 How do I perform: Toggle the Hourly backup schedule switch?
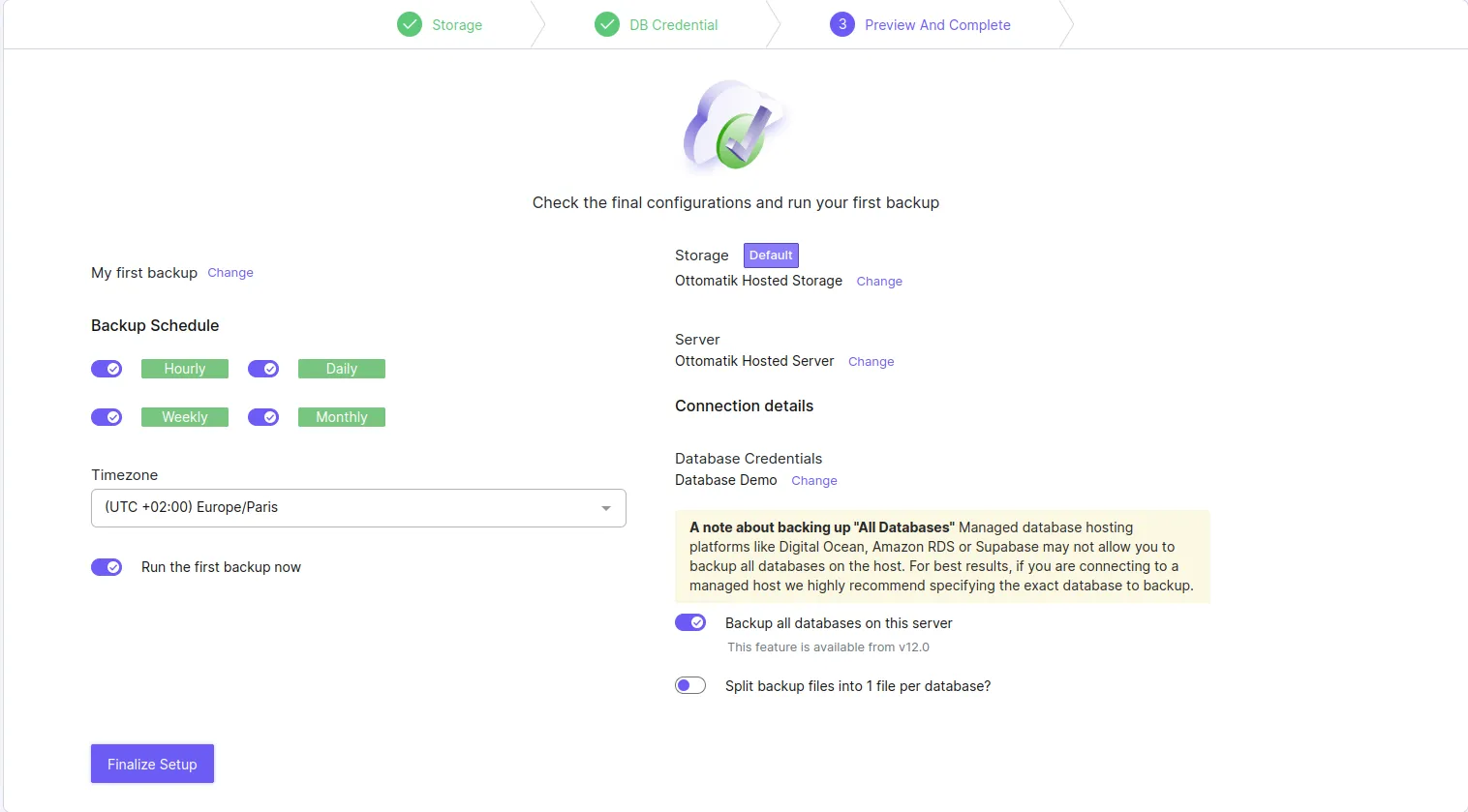107,369
